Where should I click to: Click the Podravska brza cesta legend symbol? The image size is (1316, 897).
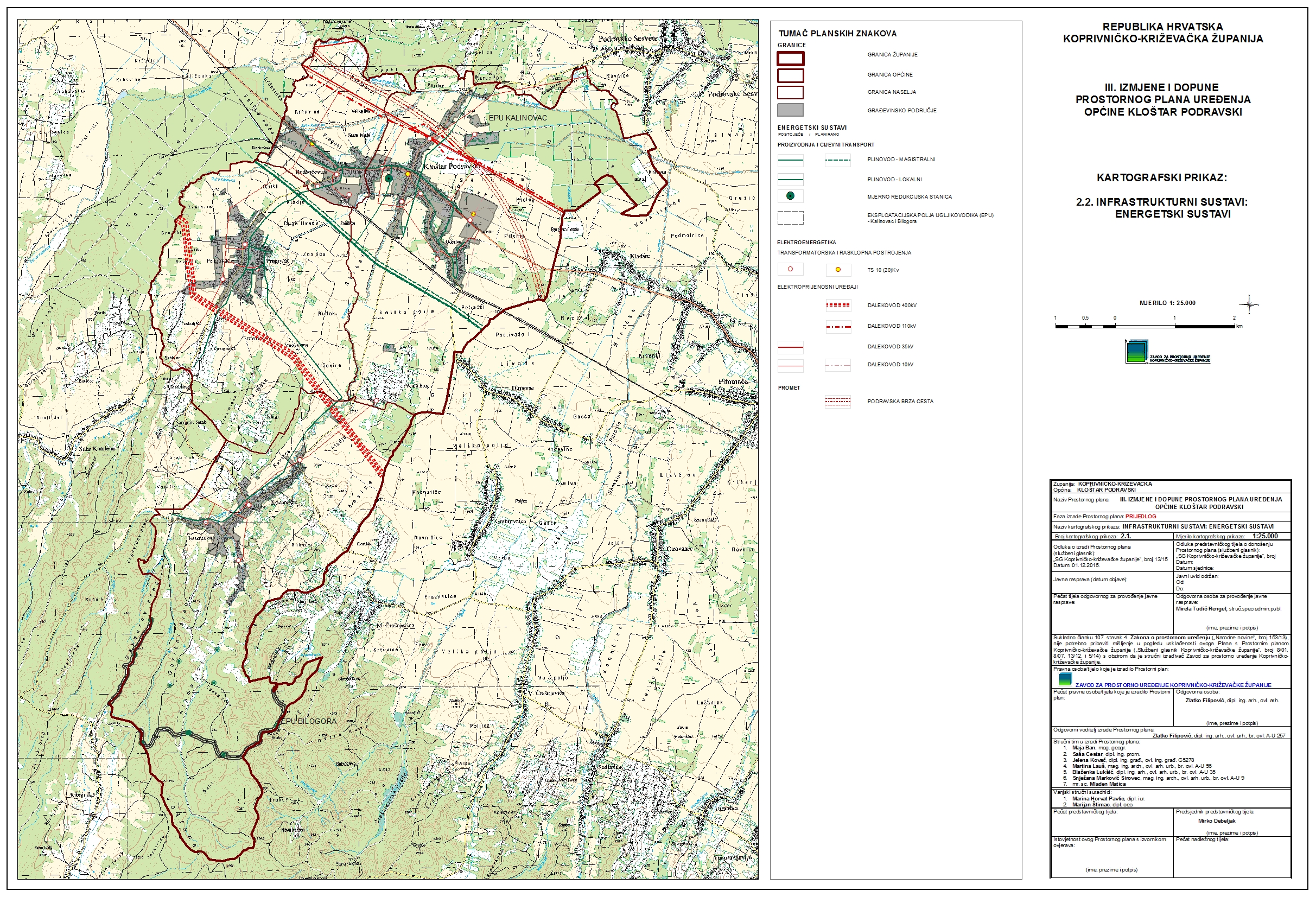point(837,402)
